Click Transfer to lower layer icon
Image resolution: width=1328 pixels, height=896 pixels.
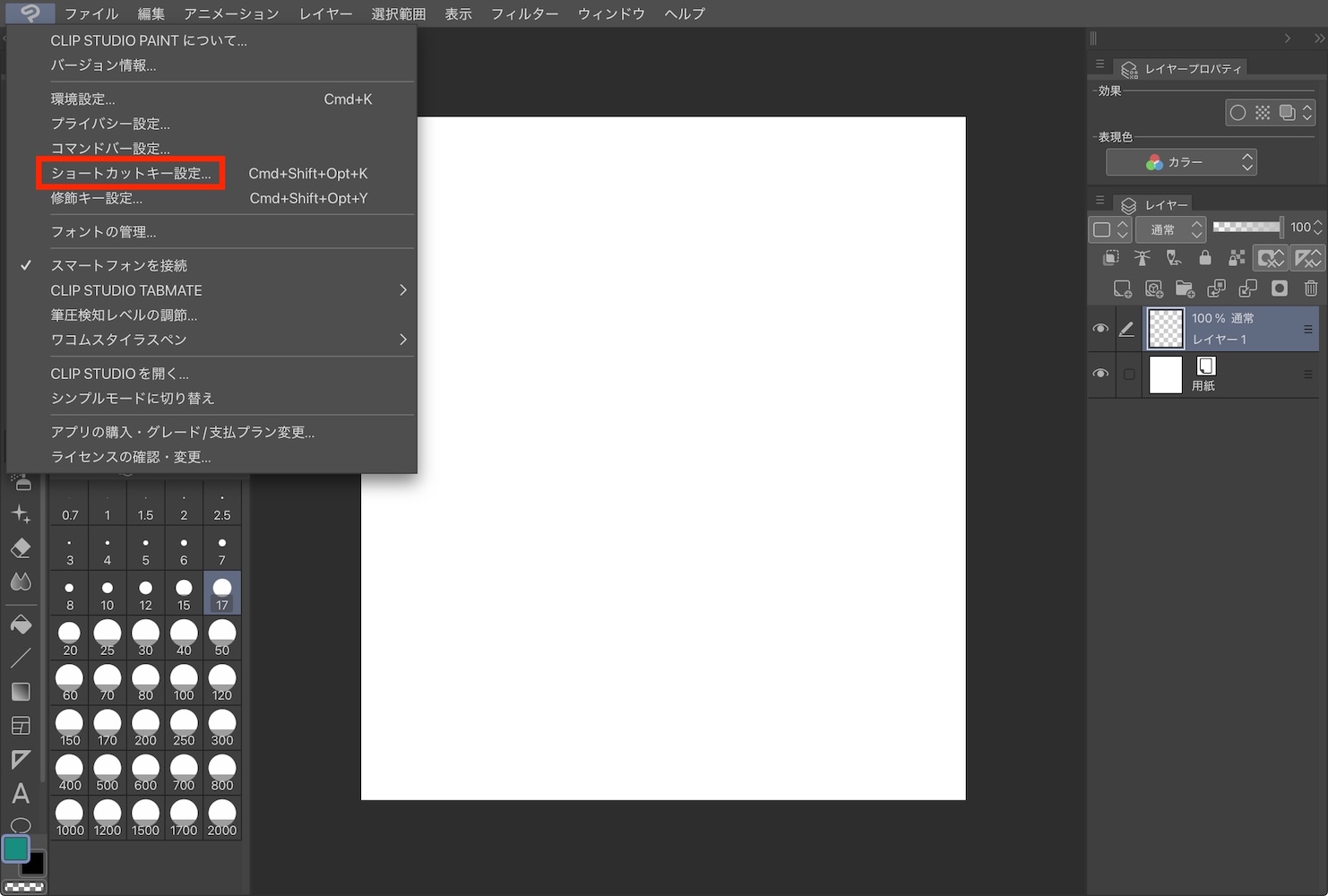pos(1217,289)
